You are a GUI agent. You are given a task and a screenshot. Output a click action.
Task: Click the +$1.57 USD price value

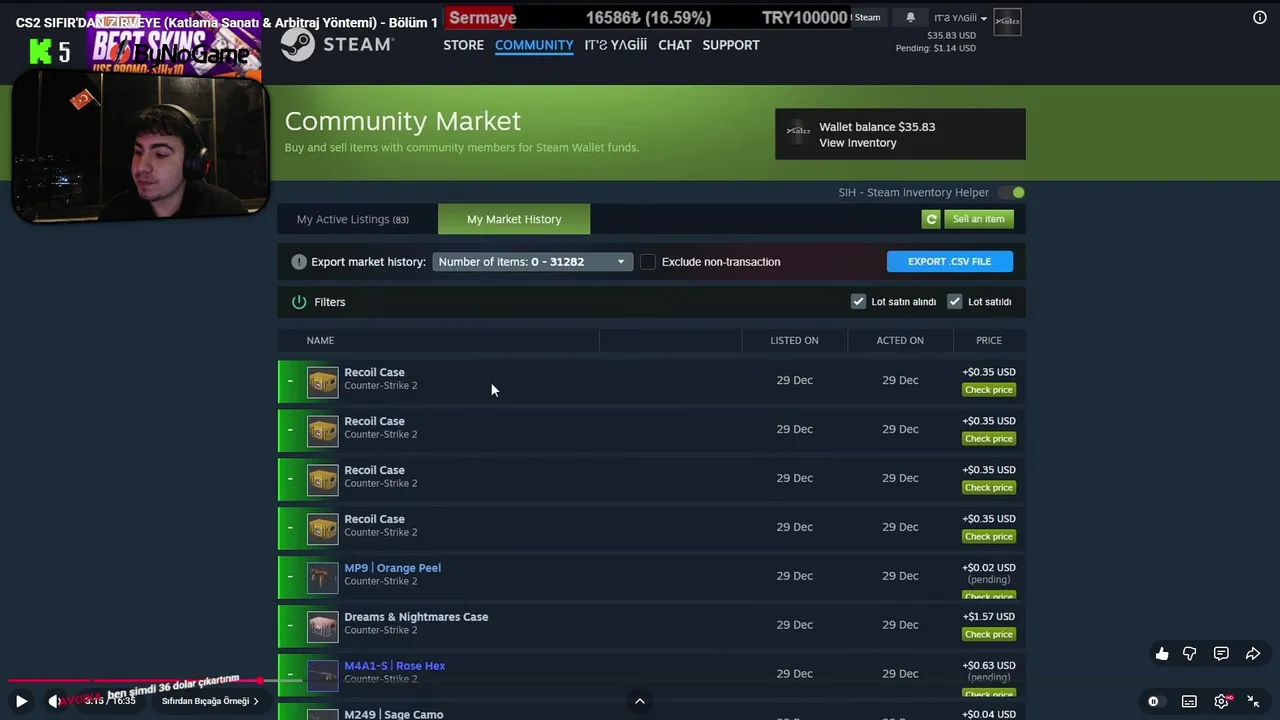point(989,617)
